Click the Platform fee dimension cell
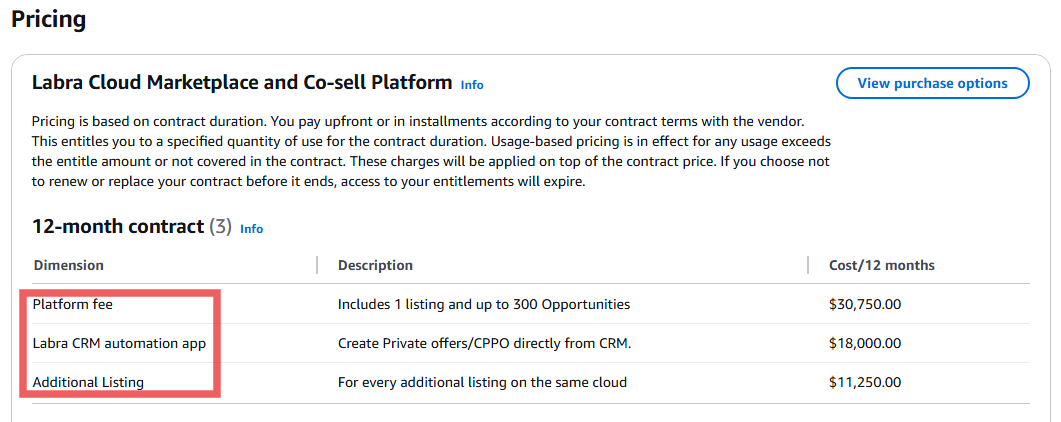Image resolution: width=1061 pixels, height=422 pixels. coord(72,304)
